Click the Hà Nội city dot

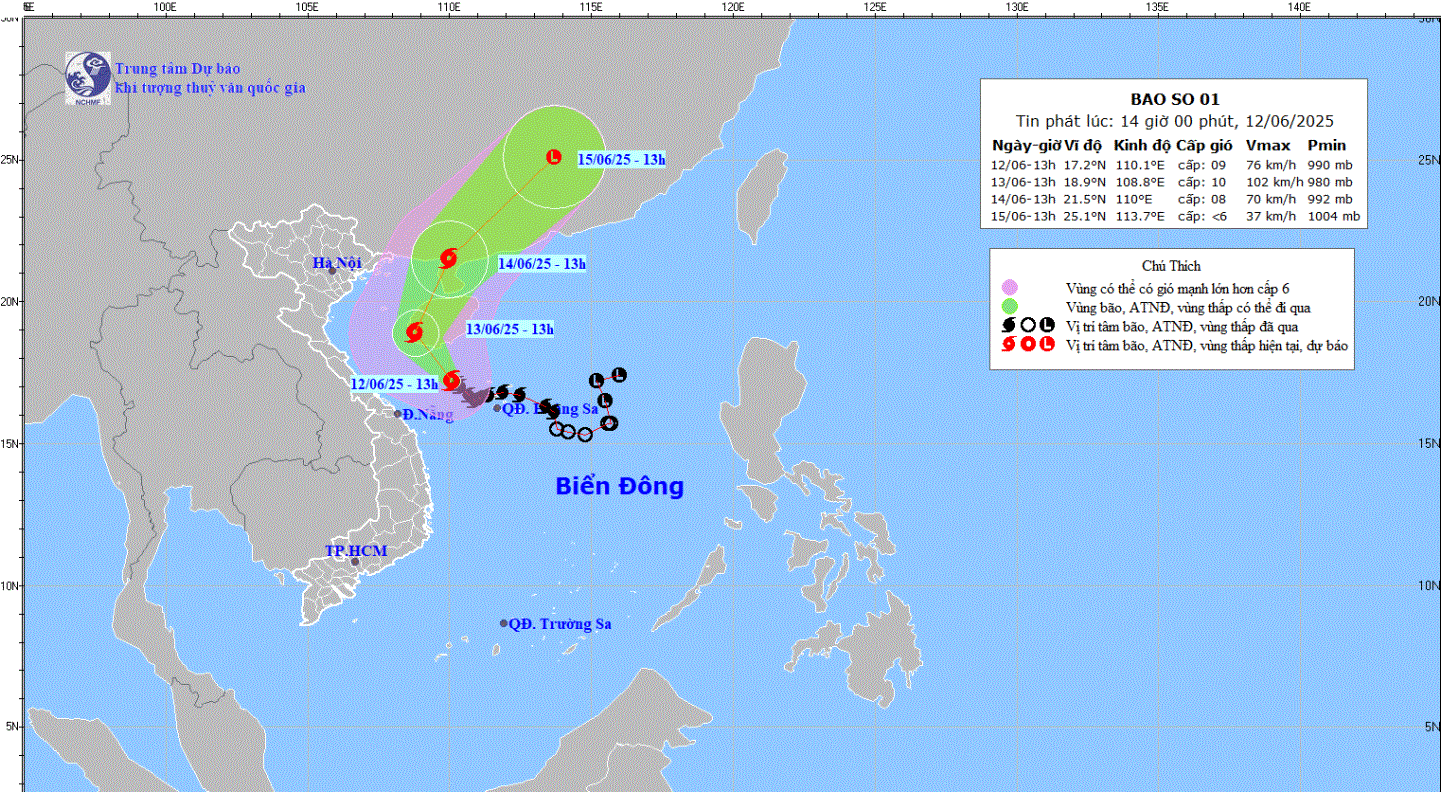coord(332,271)
